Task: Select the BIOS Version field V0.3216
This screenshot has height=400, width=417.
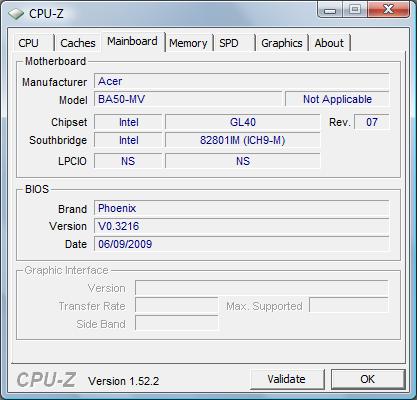Action: pos(241,226)
